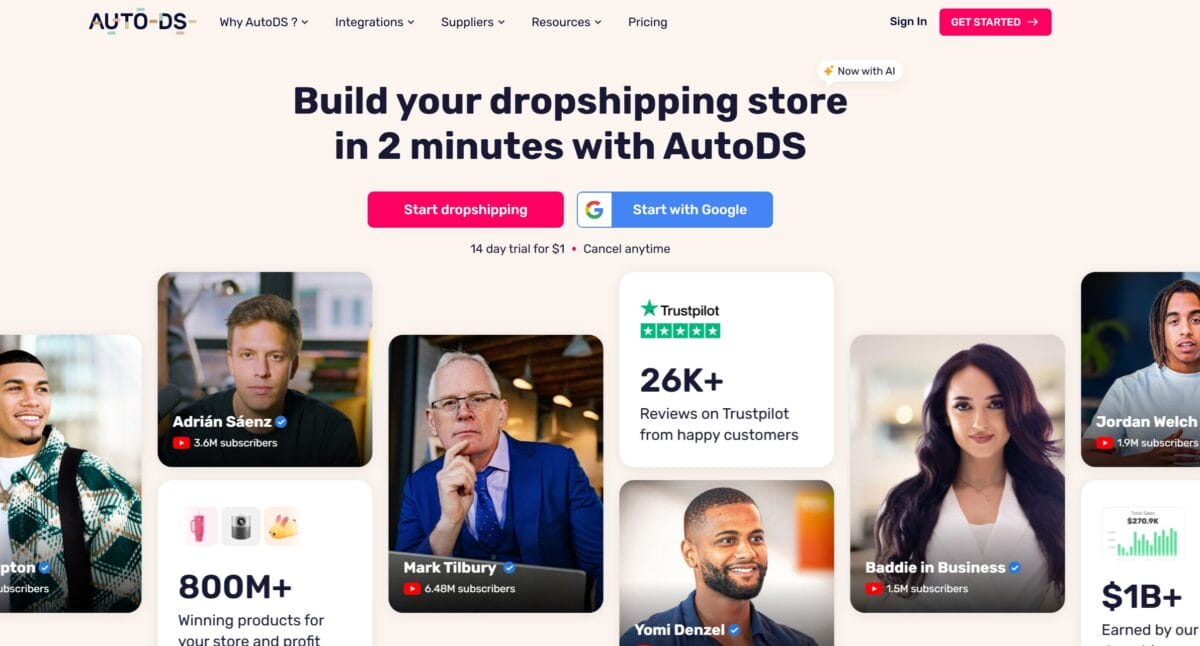Go to the Pricing page

click(x=648, y=22)
